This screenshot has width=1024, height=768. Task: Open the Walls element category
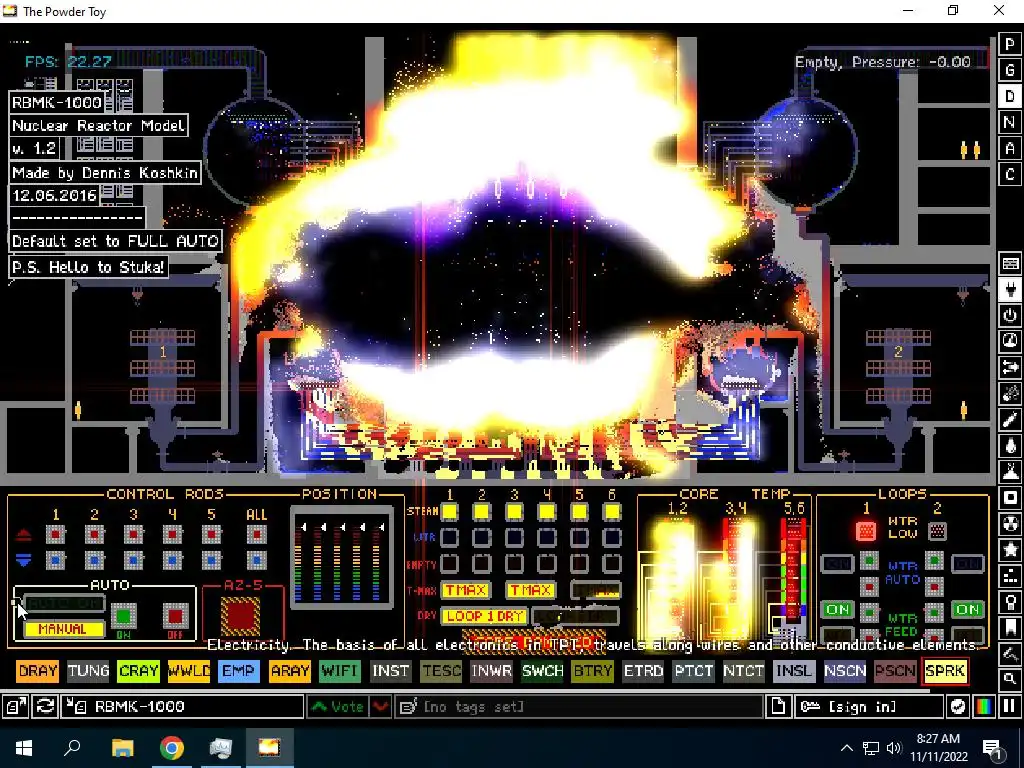[x=1010, y=263]
